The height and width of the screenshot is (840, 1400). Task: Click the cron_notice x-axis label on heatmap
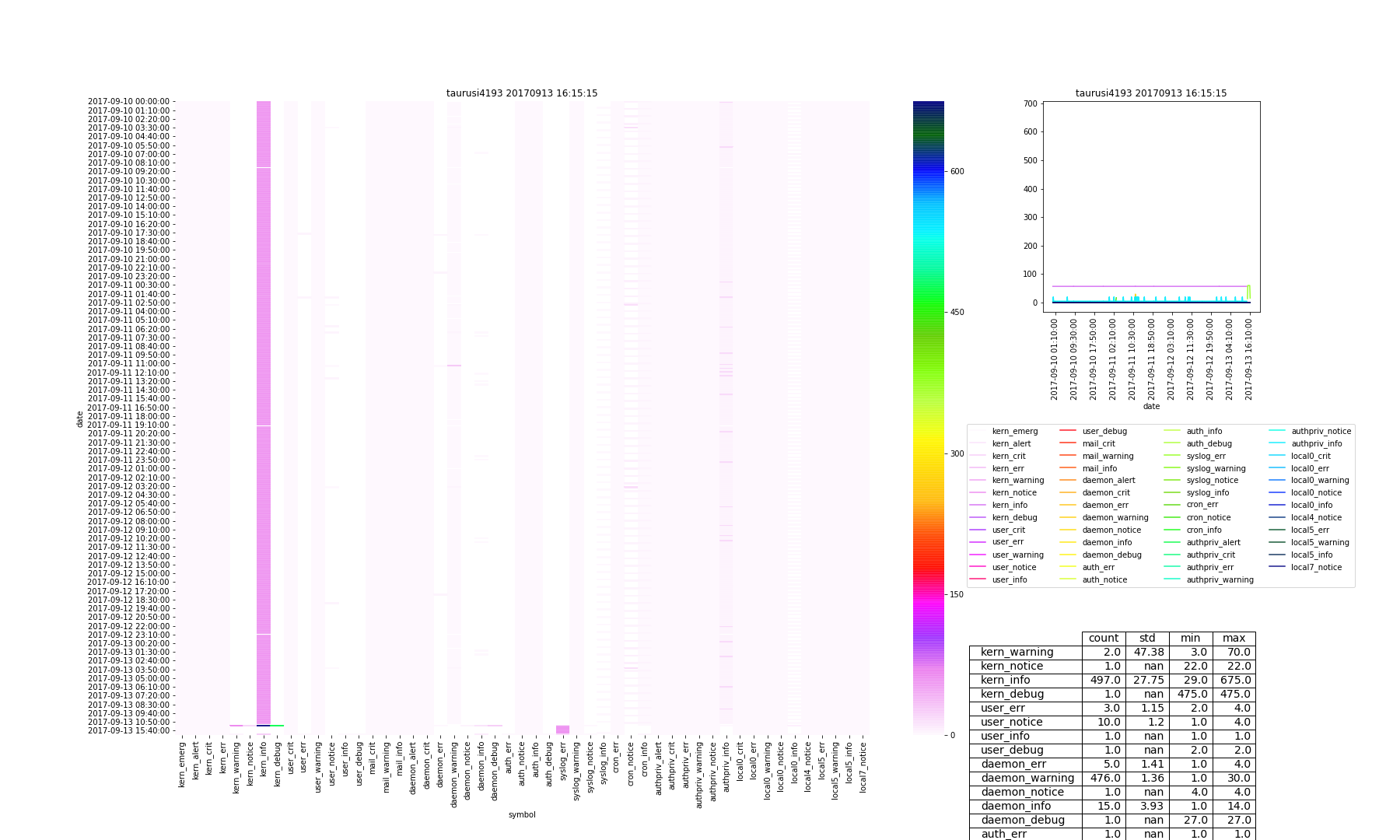coord(631,763)
